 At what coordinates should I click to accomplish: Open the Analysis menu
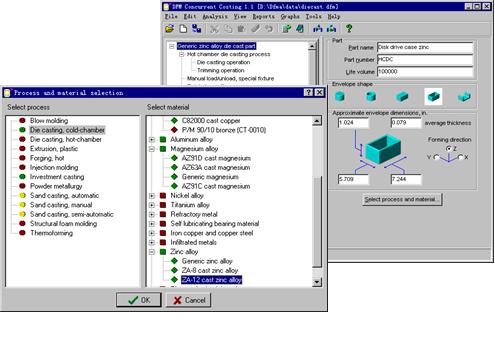215,16
